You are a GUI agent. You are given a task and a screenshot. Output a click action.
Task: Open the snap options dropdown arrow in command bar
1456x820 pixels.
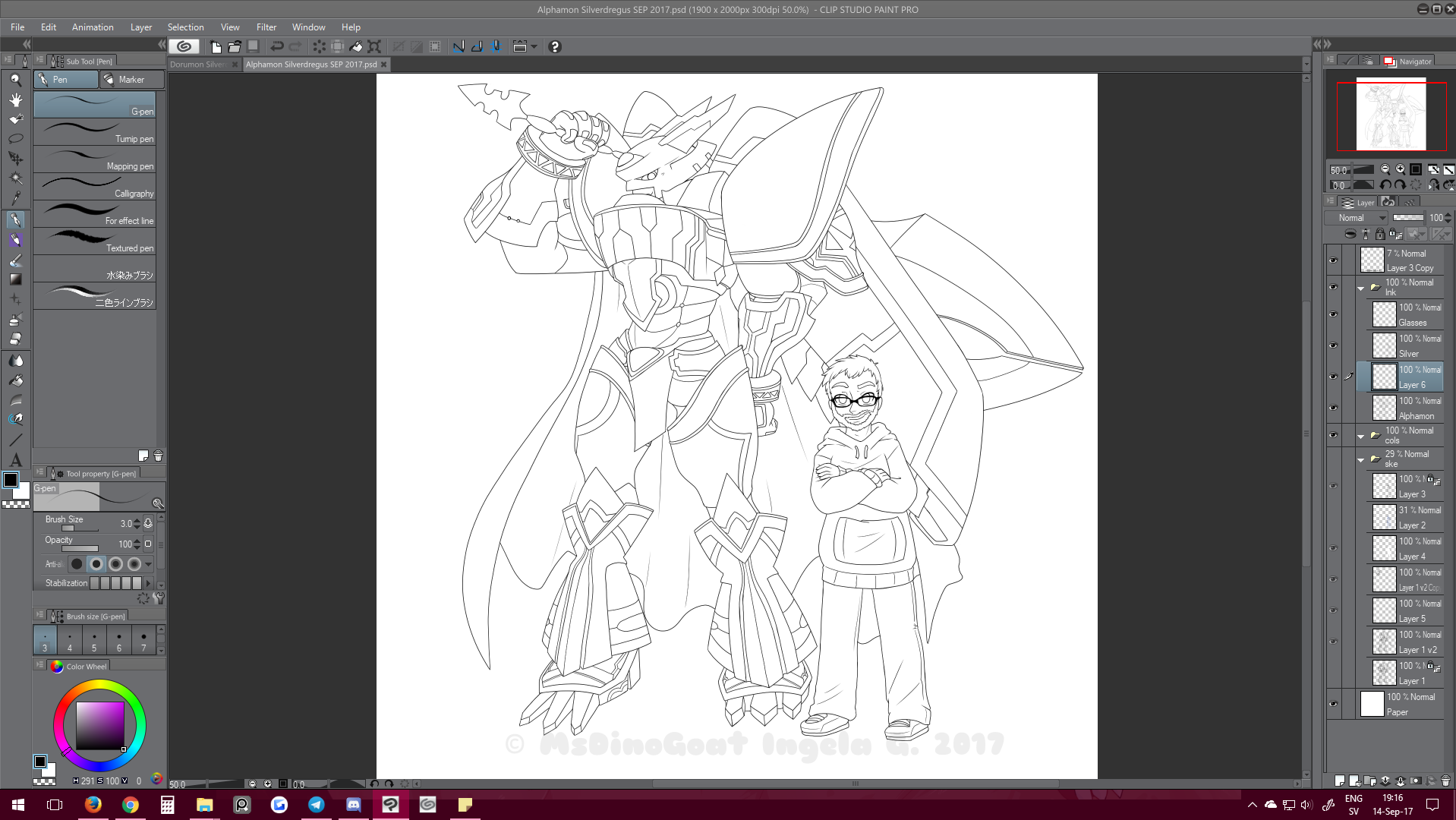pos(534,47)
